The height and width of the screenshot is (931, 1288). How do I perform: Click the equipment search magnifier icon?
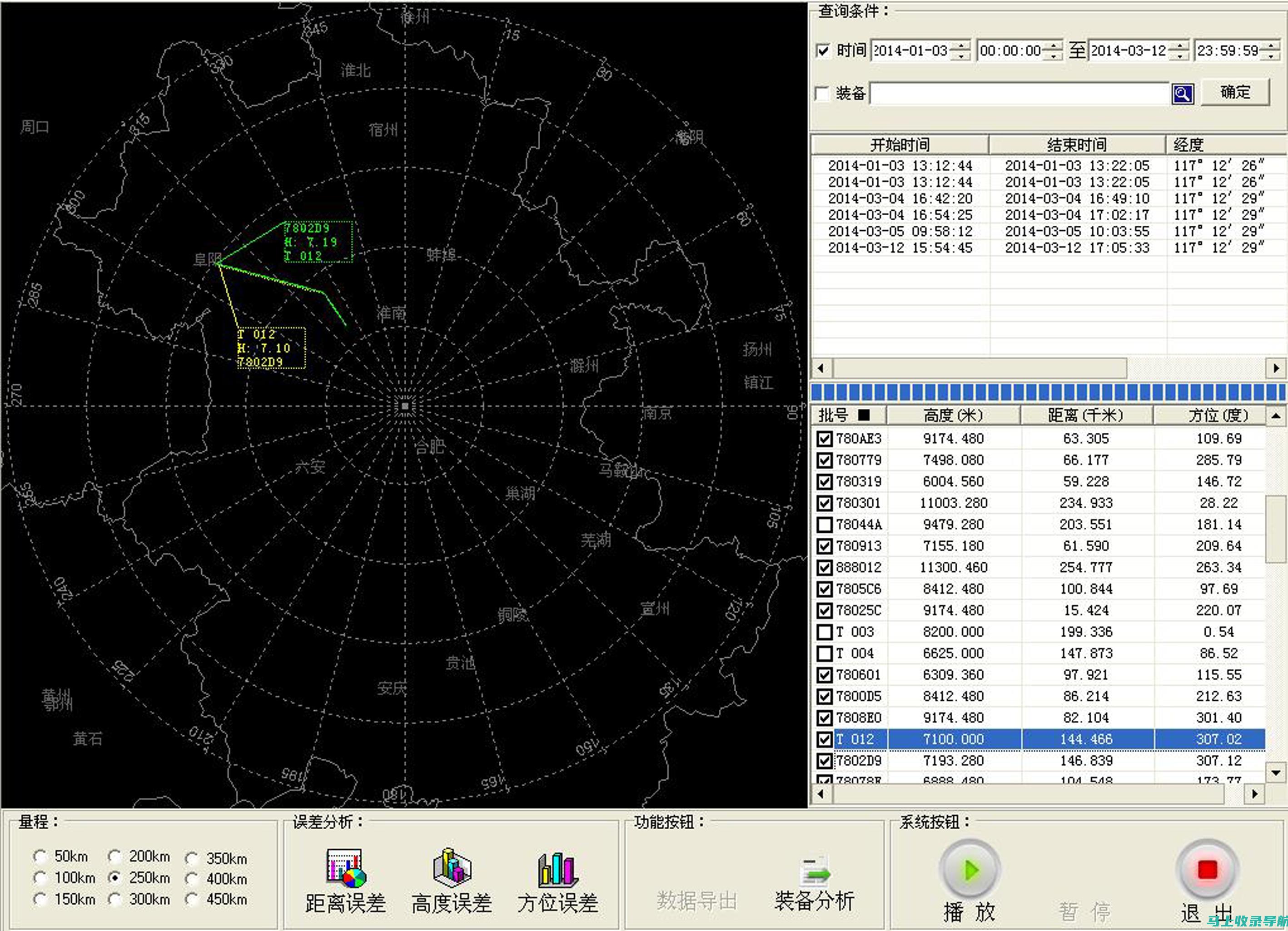coord(1182,94)
